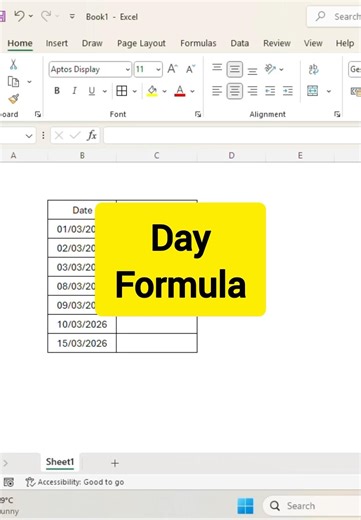This screenshot has width=361, height=520.
Task: Select the cell containing 10/03/2026
Action: [82, 324]
